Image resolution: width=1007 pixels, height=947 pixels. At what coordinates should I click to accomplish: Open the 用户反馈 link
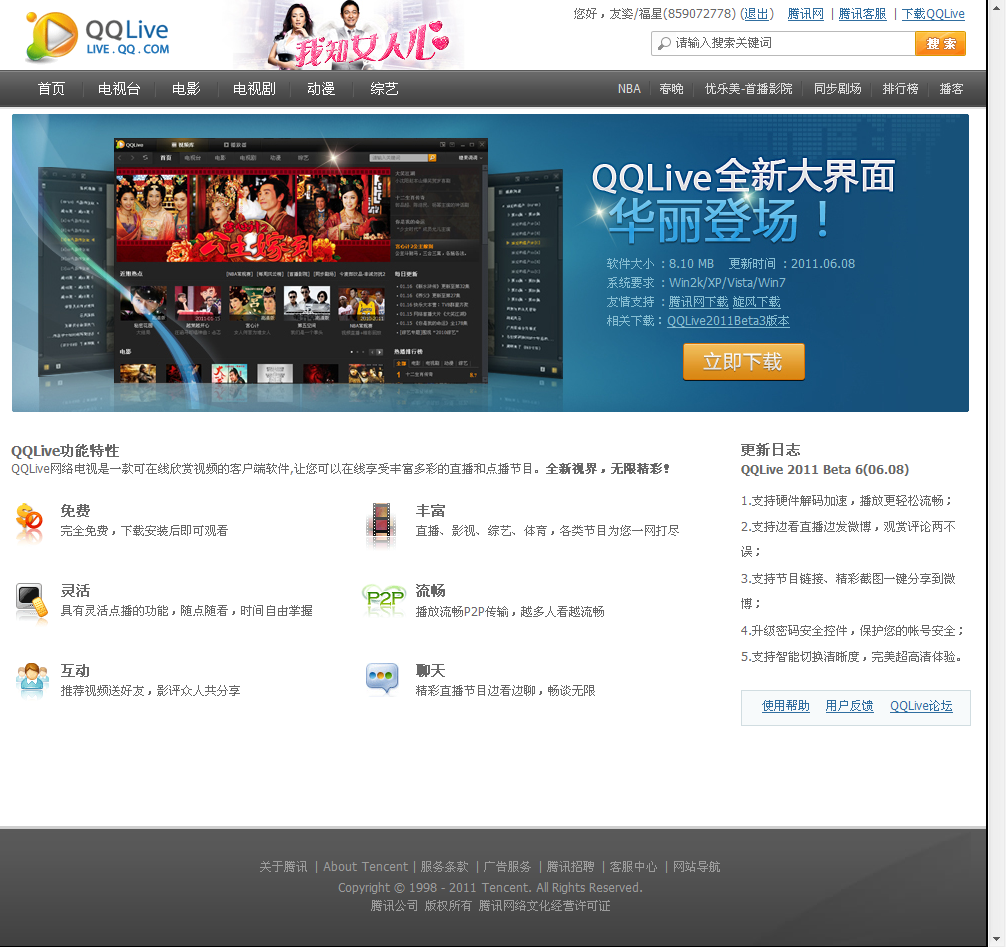[849, 706]
